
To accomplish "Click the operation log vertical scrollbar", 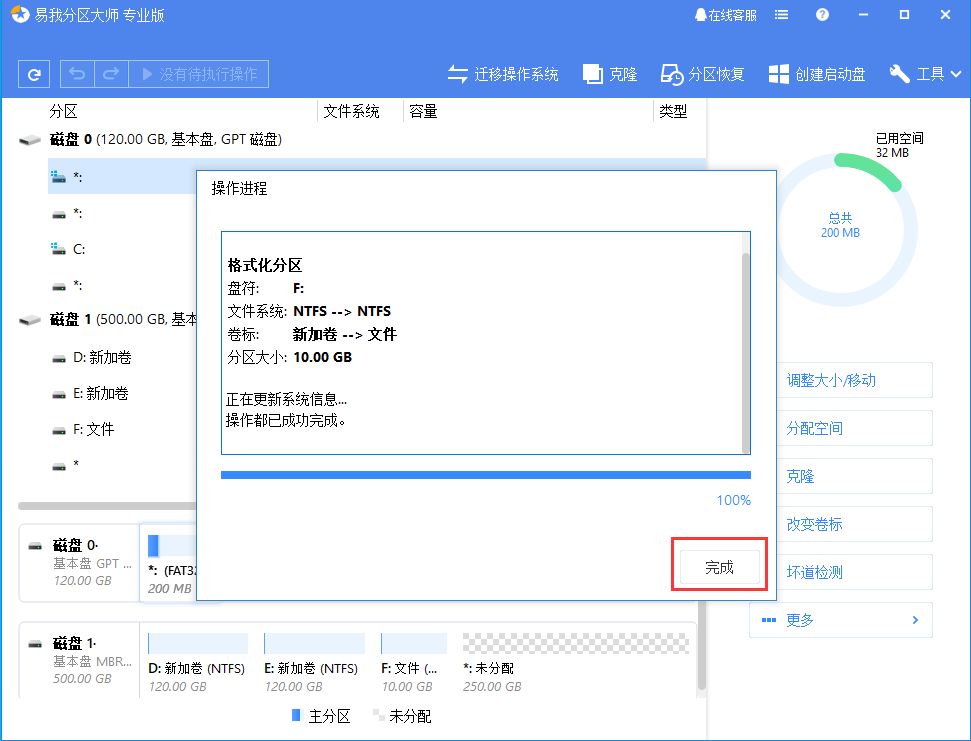I will [x=745, y=350].
